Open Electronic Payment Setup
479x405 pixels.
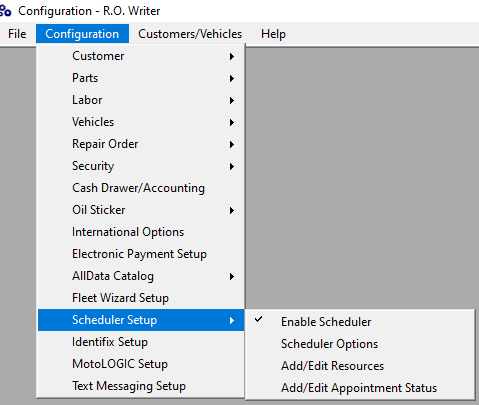[141, 254]
